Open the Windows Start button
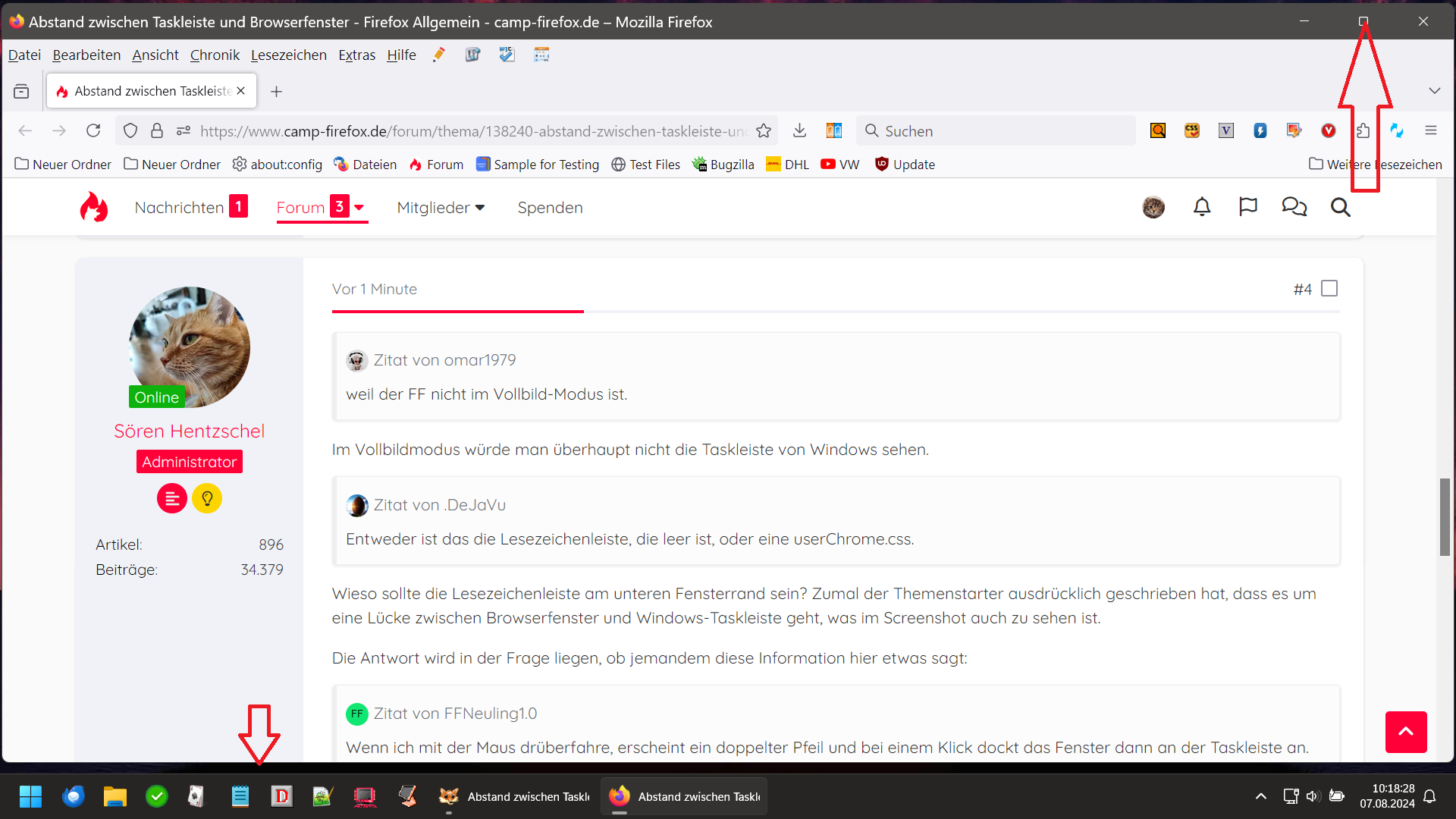This screenshot has width=1456, height=819. [x=30, y=796]
